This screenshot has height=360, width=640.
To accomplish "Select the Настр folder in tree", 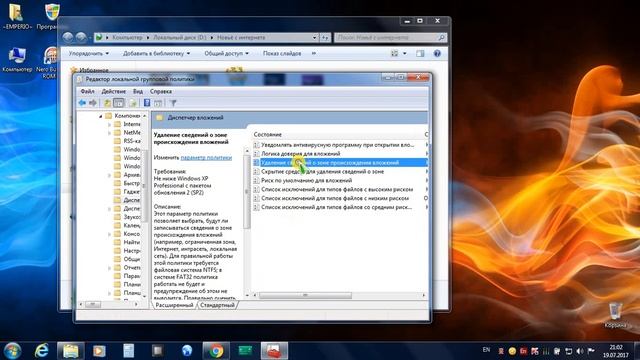I will point(127,251).
